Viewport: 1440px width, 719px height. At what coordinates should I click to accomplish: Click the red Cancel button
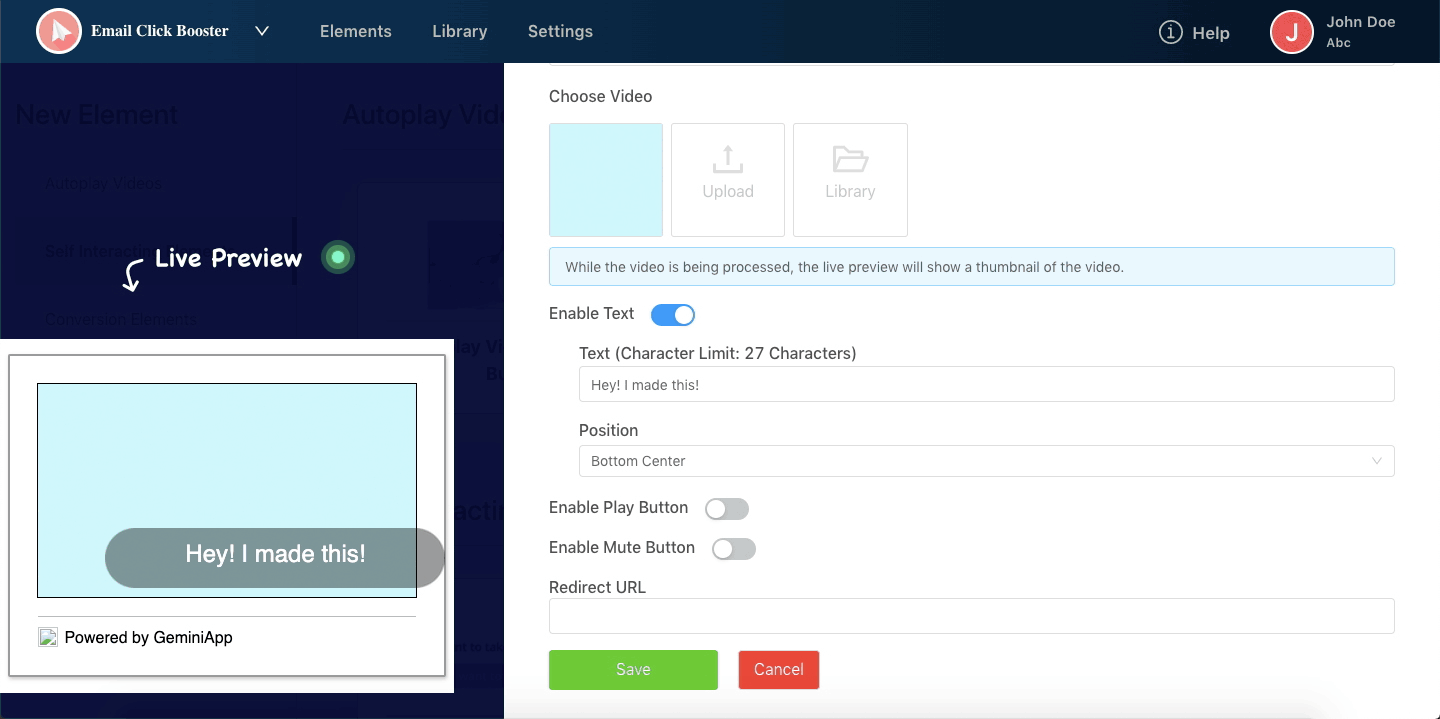pos(778,670)
